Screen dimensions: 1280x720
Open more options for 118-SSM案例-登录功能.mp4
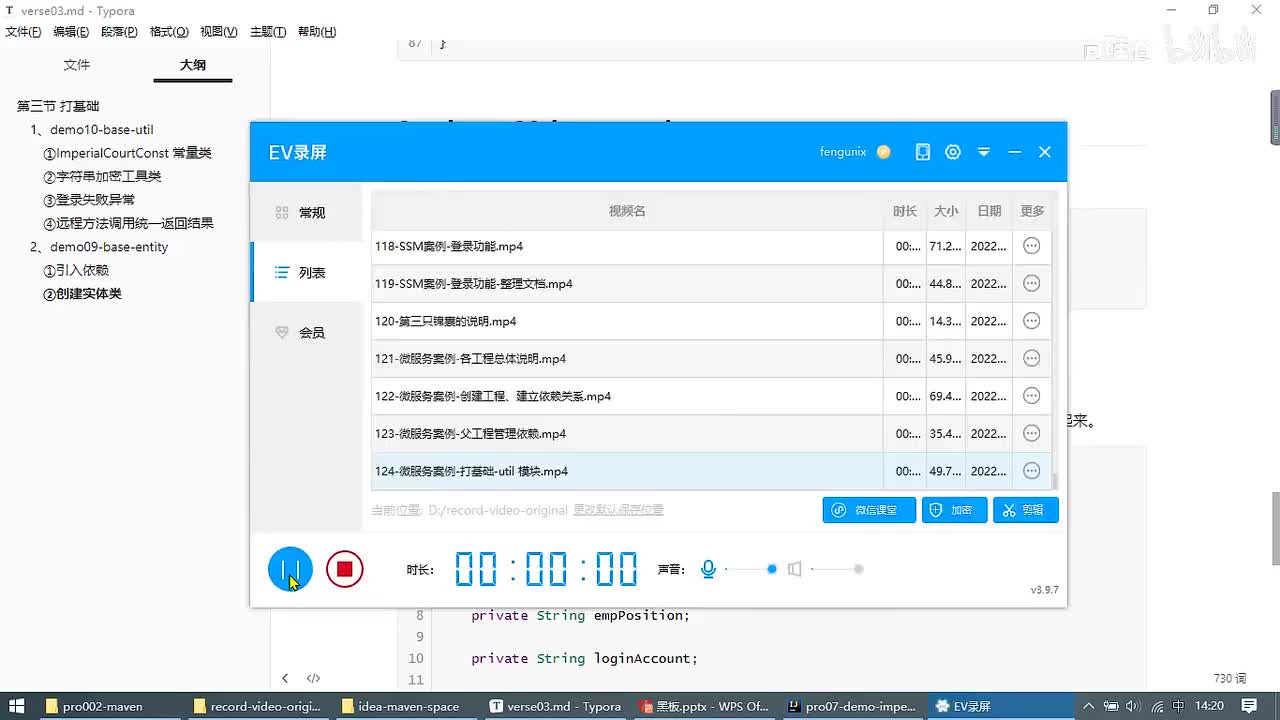[x=1032, y=246]
